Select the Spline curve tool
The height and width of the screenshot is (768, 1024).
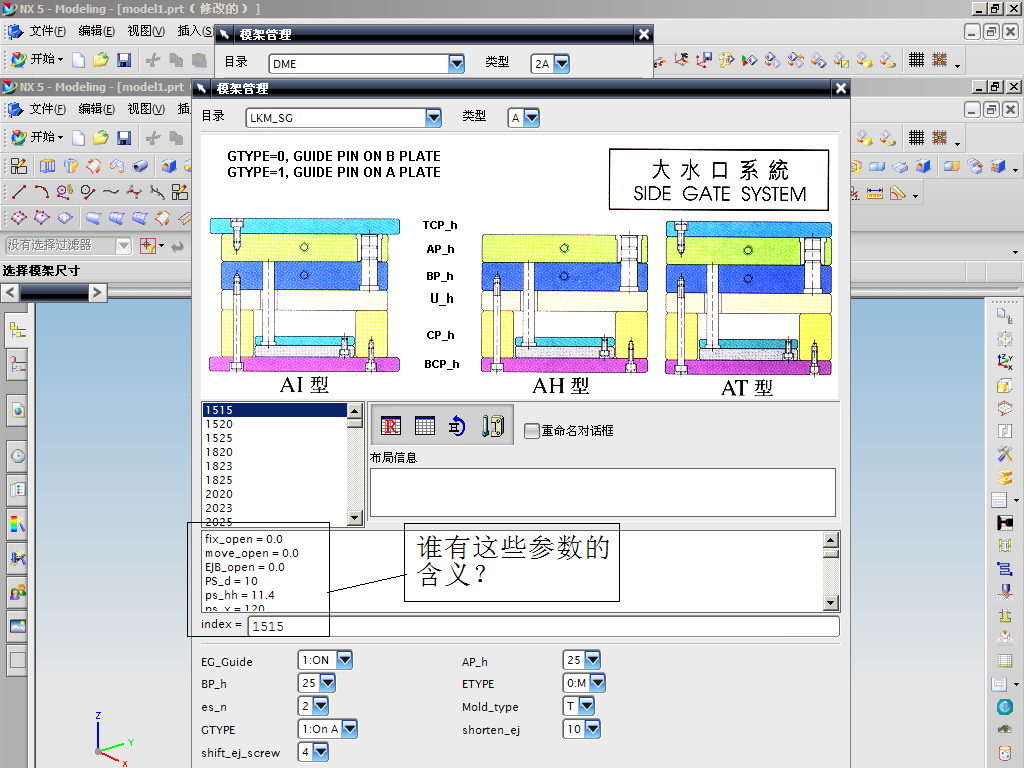coord(111,192)
